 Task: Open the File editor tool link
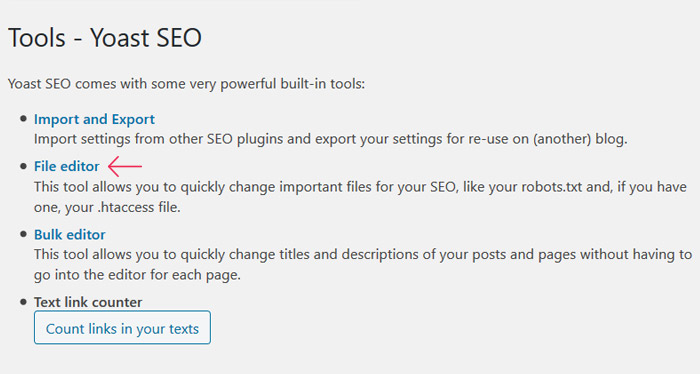coord(67,166)
